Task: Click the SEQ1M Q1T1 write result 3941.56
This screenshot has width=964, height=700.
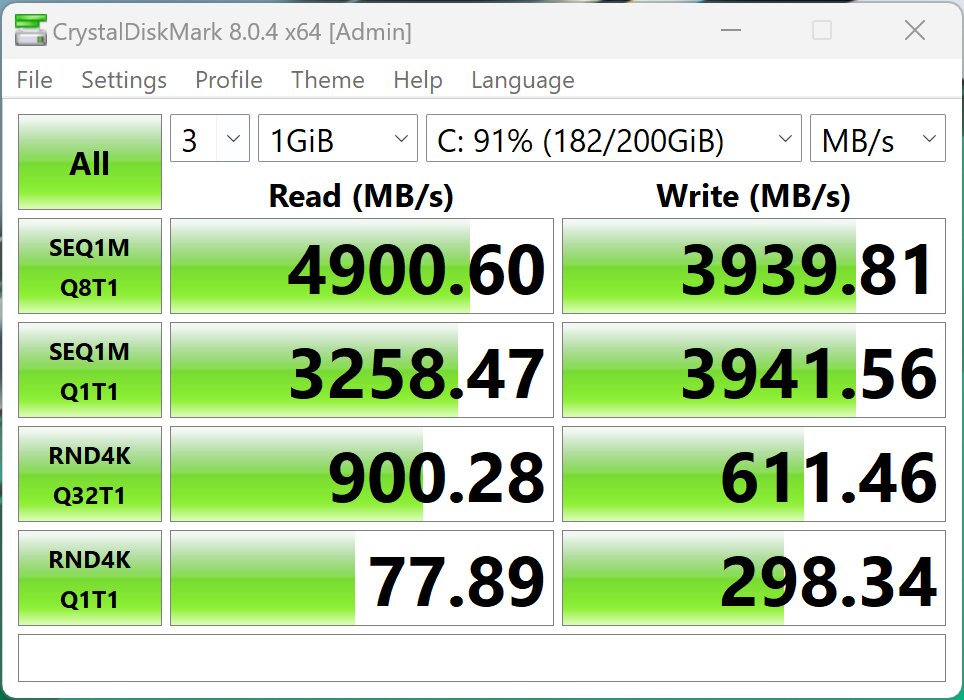Action: pos(754,370)
